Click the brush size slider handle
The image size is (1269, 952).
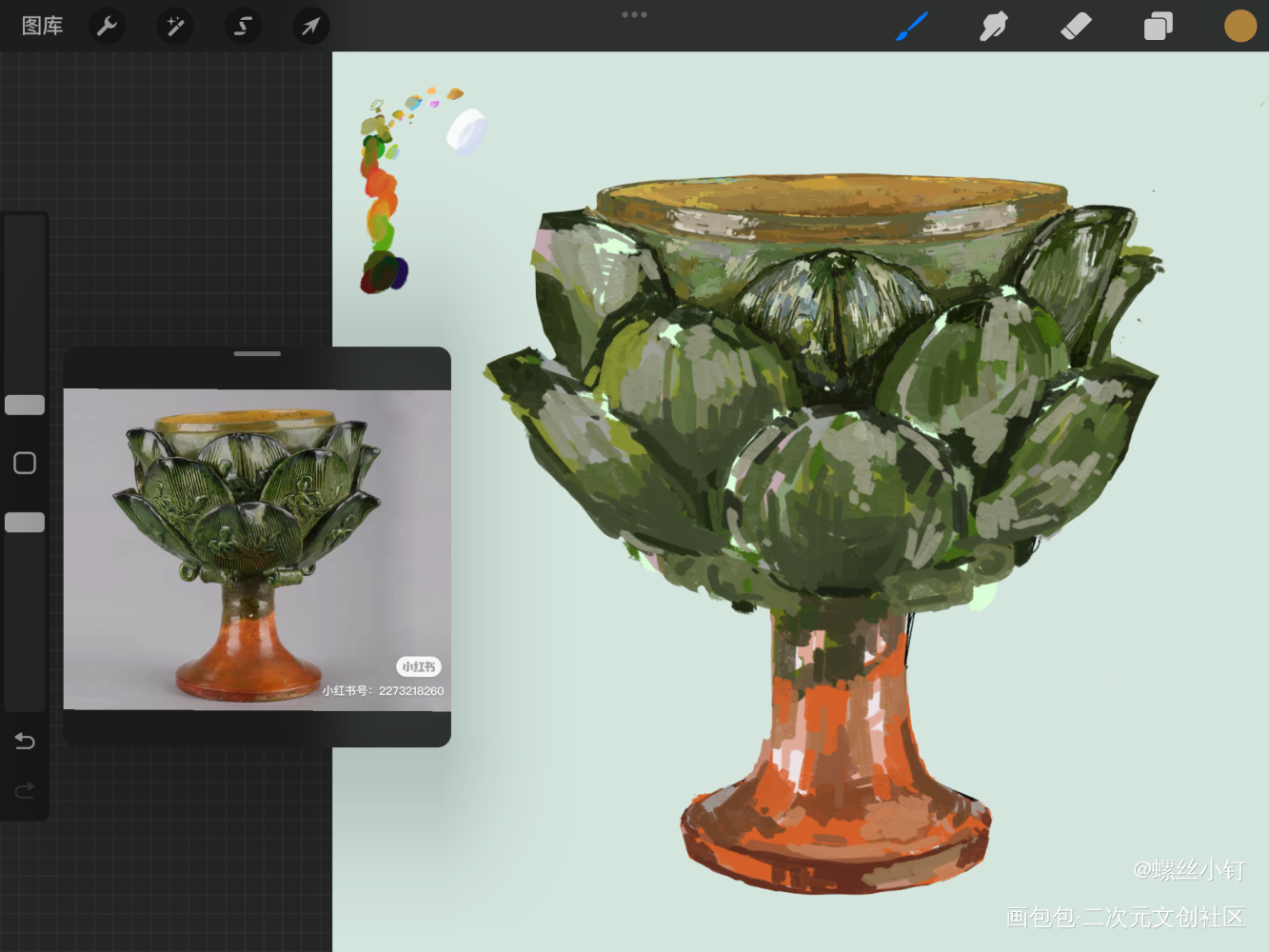(25, 405)
